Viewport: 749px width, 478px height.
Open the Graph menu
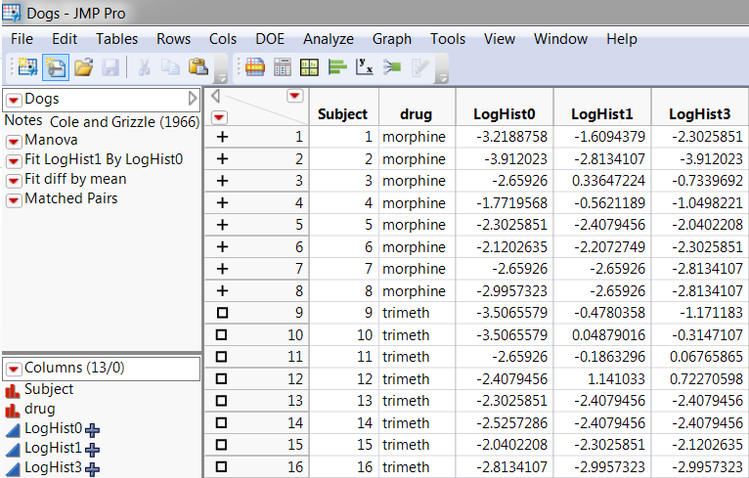click(x=391, y=39)
